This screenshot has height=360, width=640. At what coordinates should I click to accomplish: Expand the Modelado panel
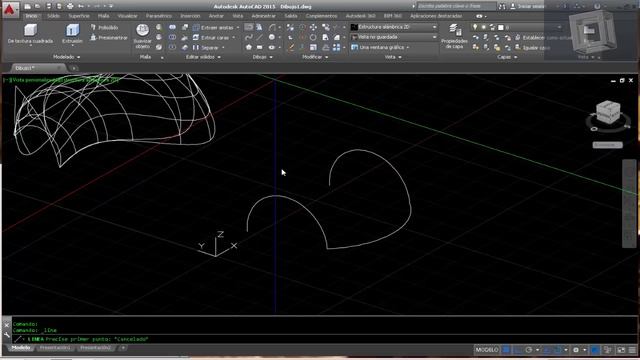[x=67, y=57]
